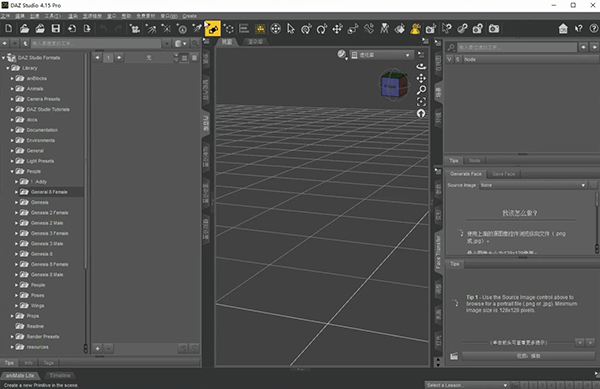Select the Node Selection arrow tool
The height and width of the screenshot is (389, 600).
coord(291,29)
